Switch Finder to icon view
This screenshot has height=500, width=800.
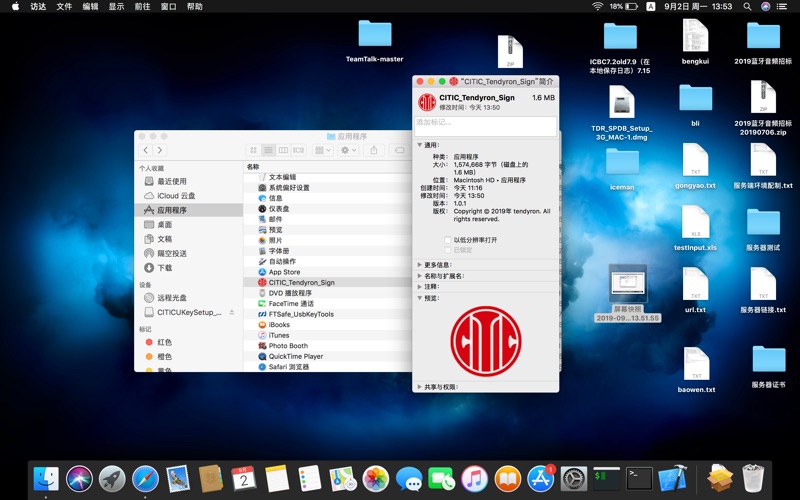254,150
